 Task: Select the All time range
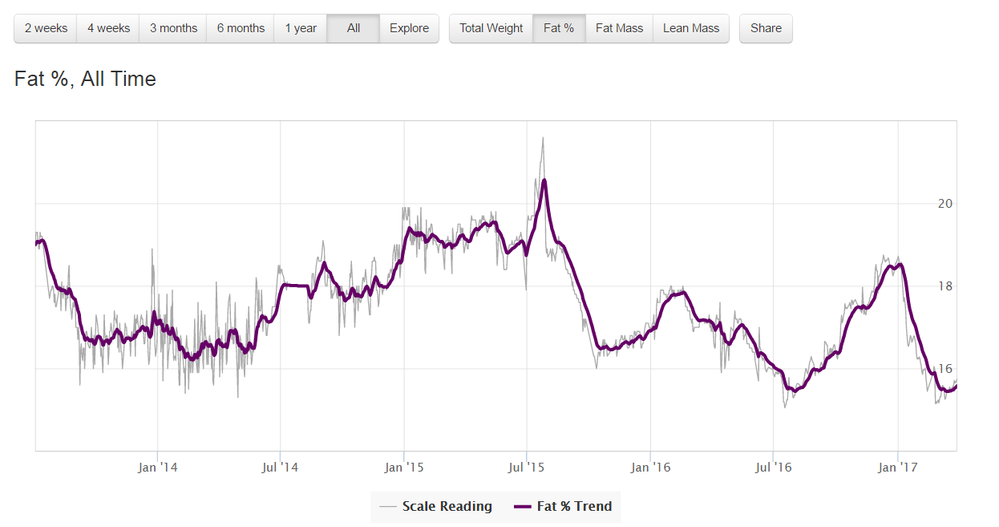353,28
